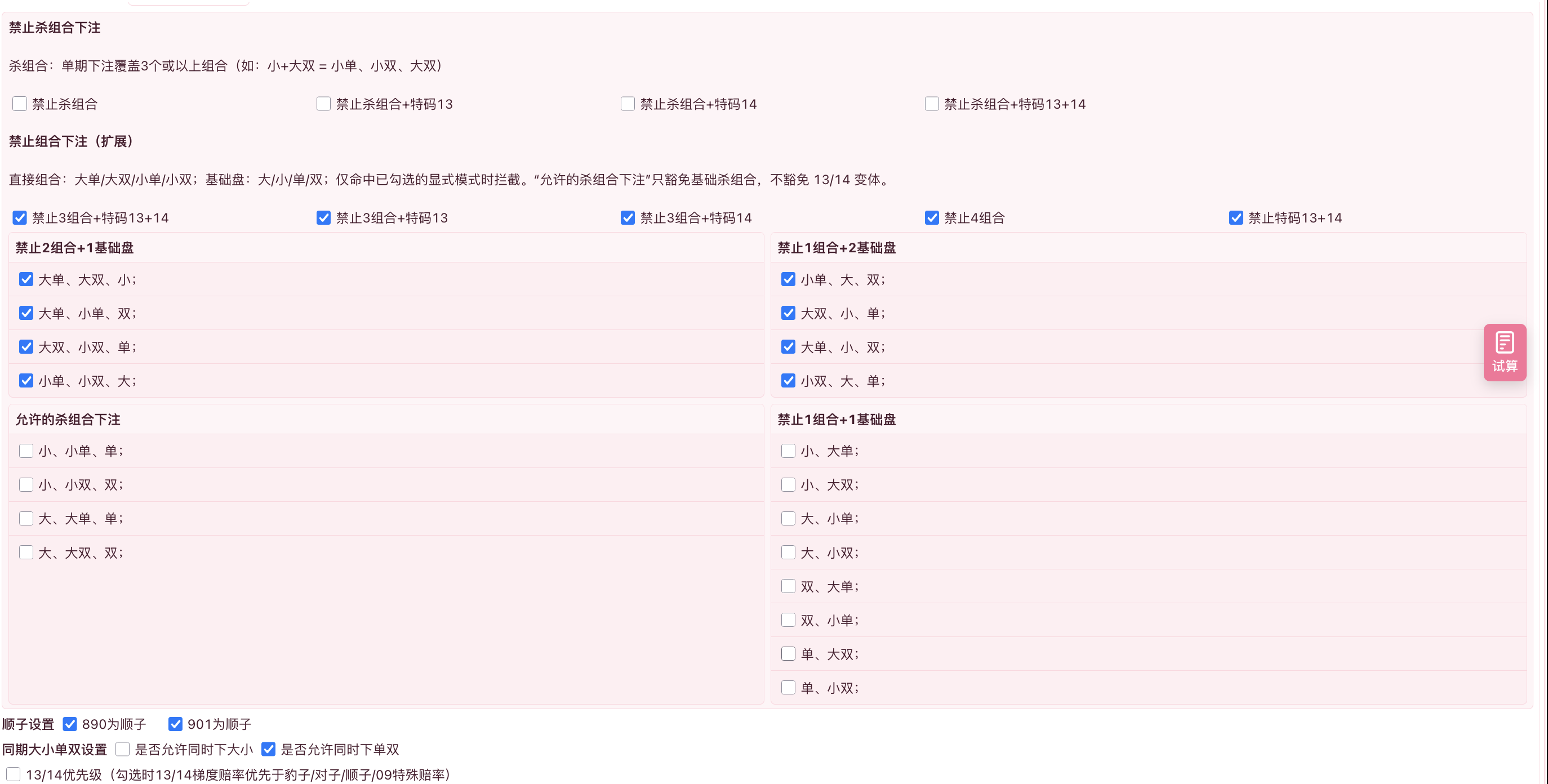Enable the 单、小双 checkbox
This screenshot has width=1548, height=784.
tap(788, 687)
